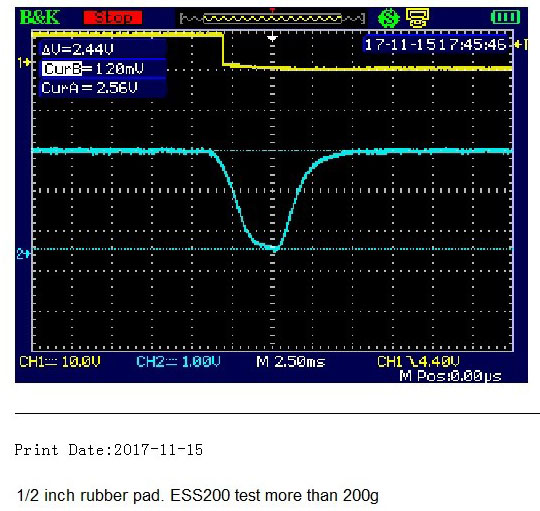
Task: Click the green battery level icon
Action: (x=505, y=17)
